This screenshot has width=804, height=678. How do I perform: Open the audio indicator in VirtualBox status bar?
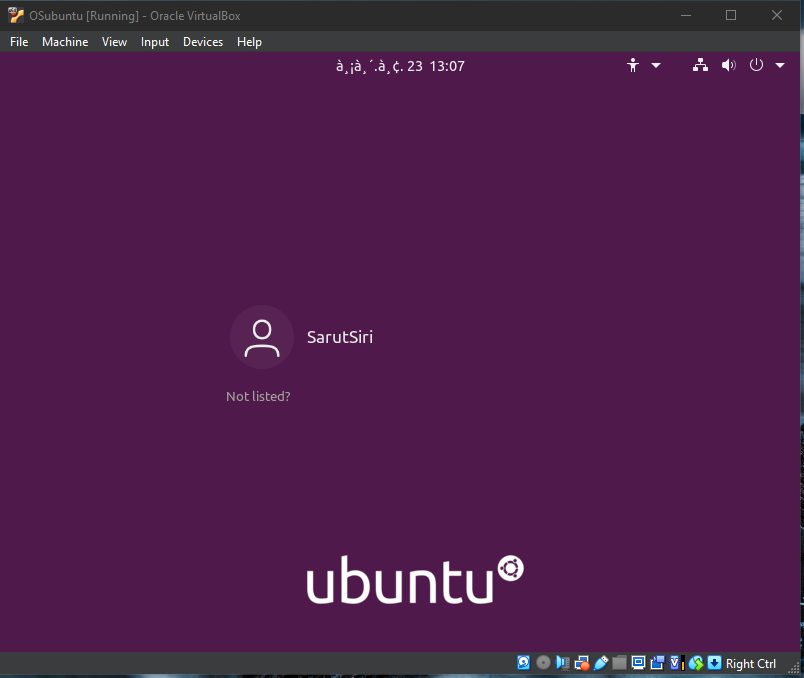pos(562,663)
